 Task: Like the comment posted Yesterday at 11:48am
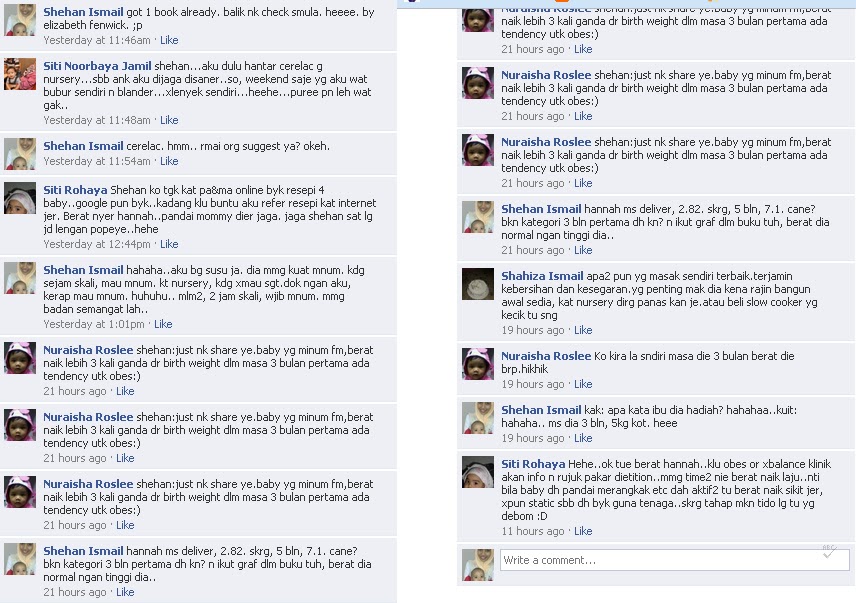[169, 120]
